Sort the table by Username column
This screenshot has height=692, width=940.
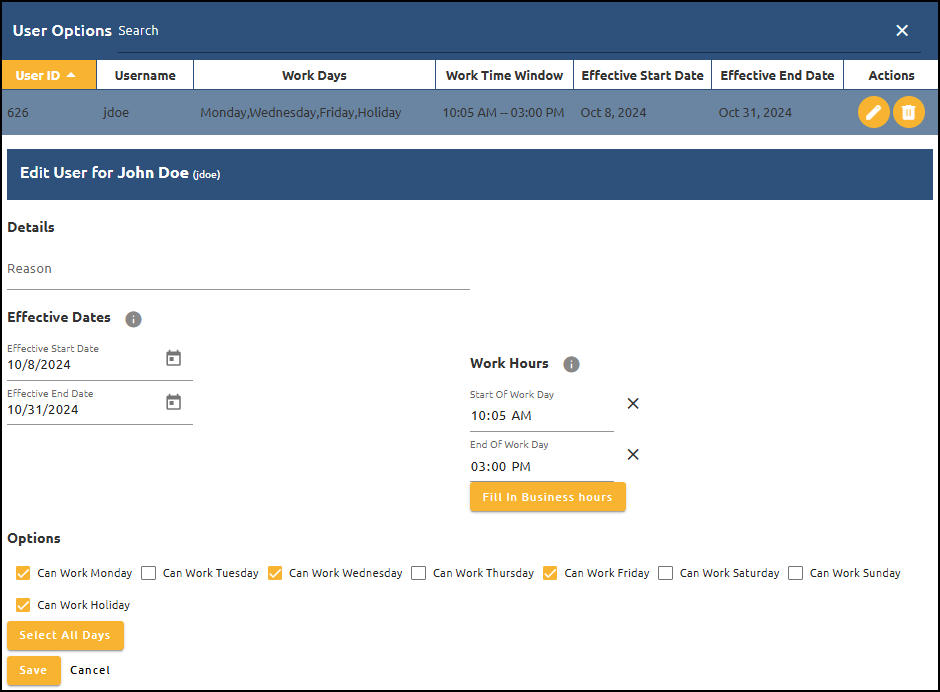coord(144,75)
